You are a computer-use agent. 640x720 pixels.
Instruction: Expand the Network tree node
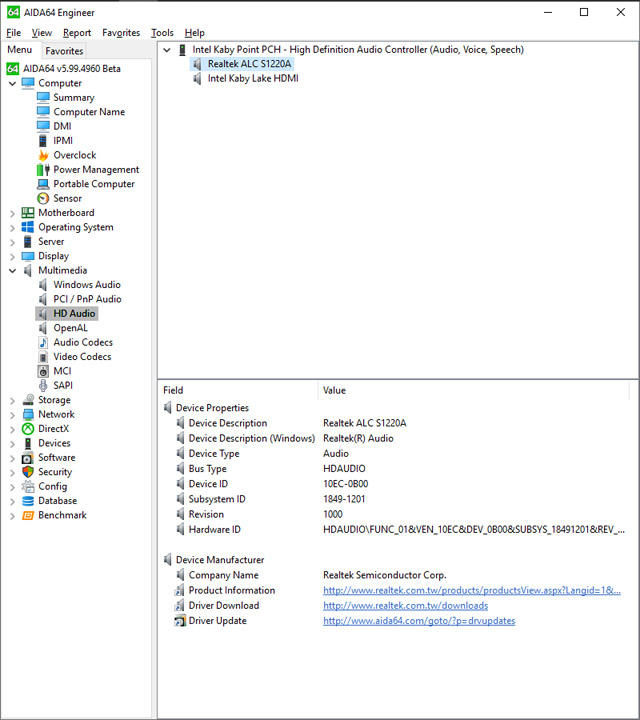(x=12, y=415)
